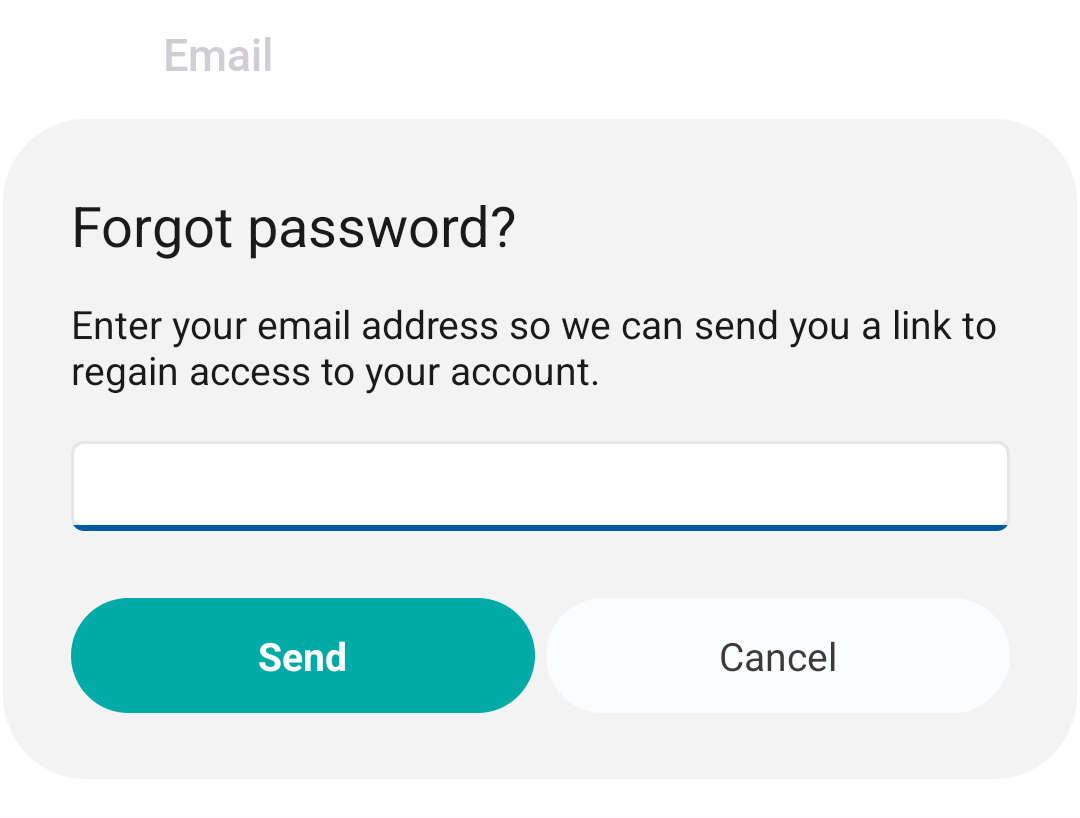This screenshot has height=818, width=1080.
Task: Select the dimmed Email label behind dialog
Action: coord(218,55)
